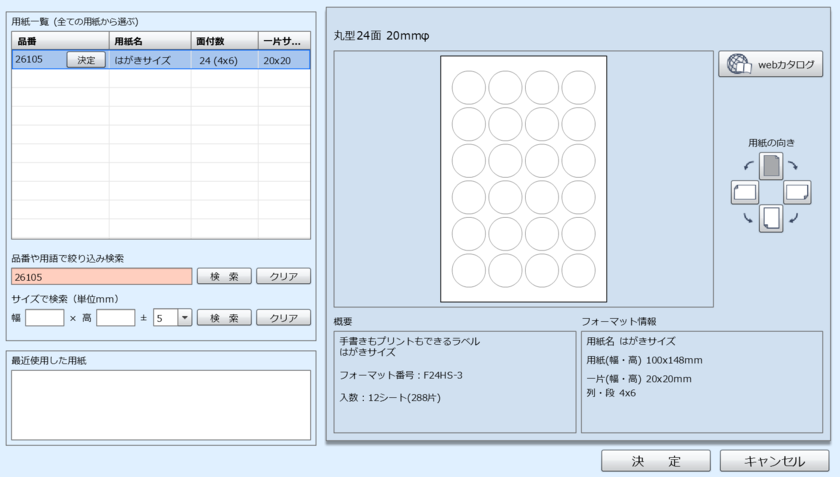Select the はがきサイズ paper row
The height and width of the screenshot is (477, 840).
150,60
